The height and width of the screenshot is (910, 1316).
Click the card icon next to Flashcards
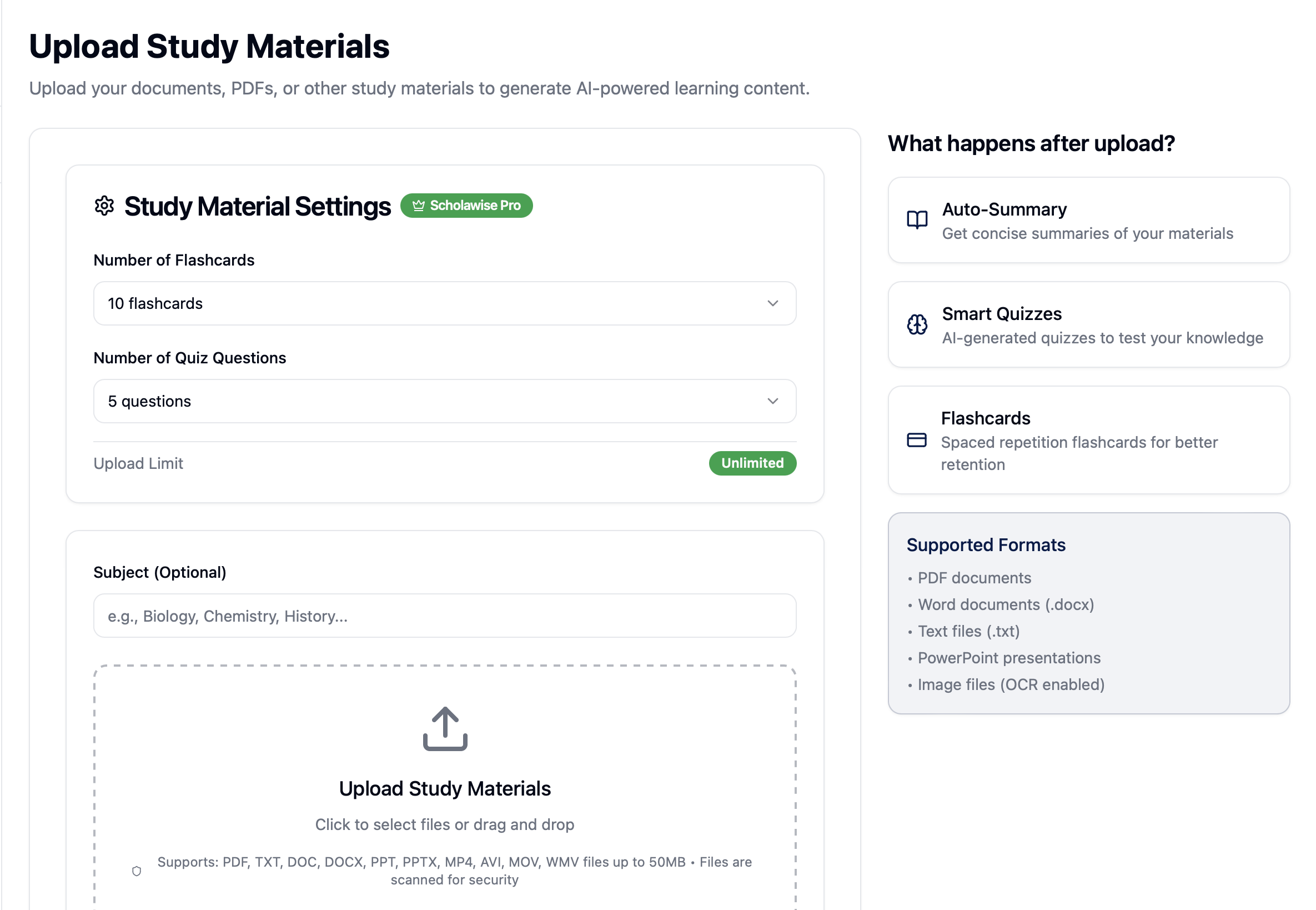click(917, 440)
